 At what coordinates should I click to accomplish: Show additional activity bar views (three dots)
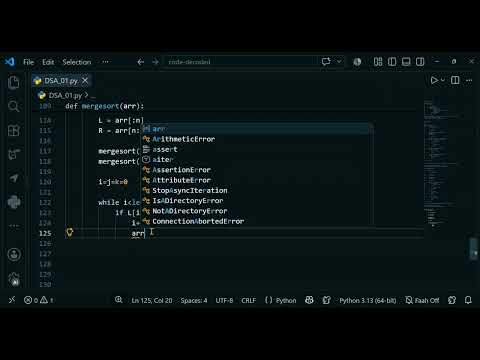(x=14, y=226)
